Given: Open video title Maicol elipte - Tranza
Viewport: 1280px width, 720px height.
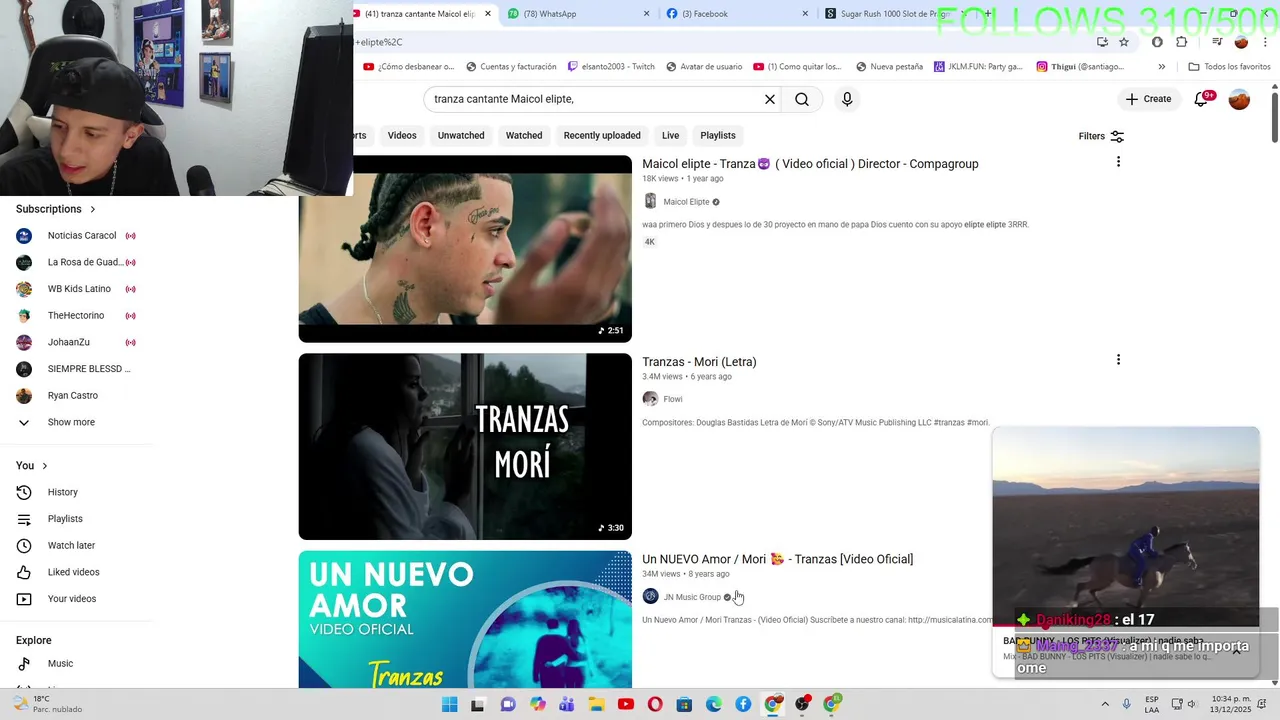Looking at the screenshot, I should 810,164.
